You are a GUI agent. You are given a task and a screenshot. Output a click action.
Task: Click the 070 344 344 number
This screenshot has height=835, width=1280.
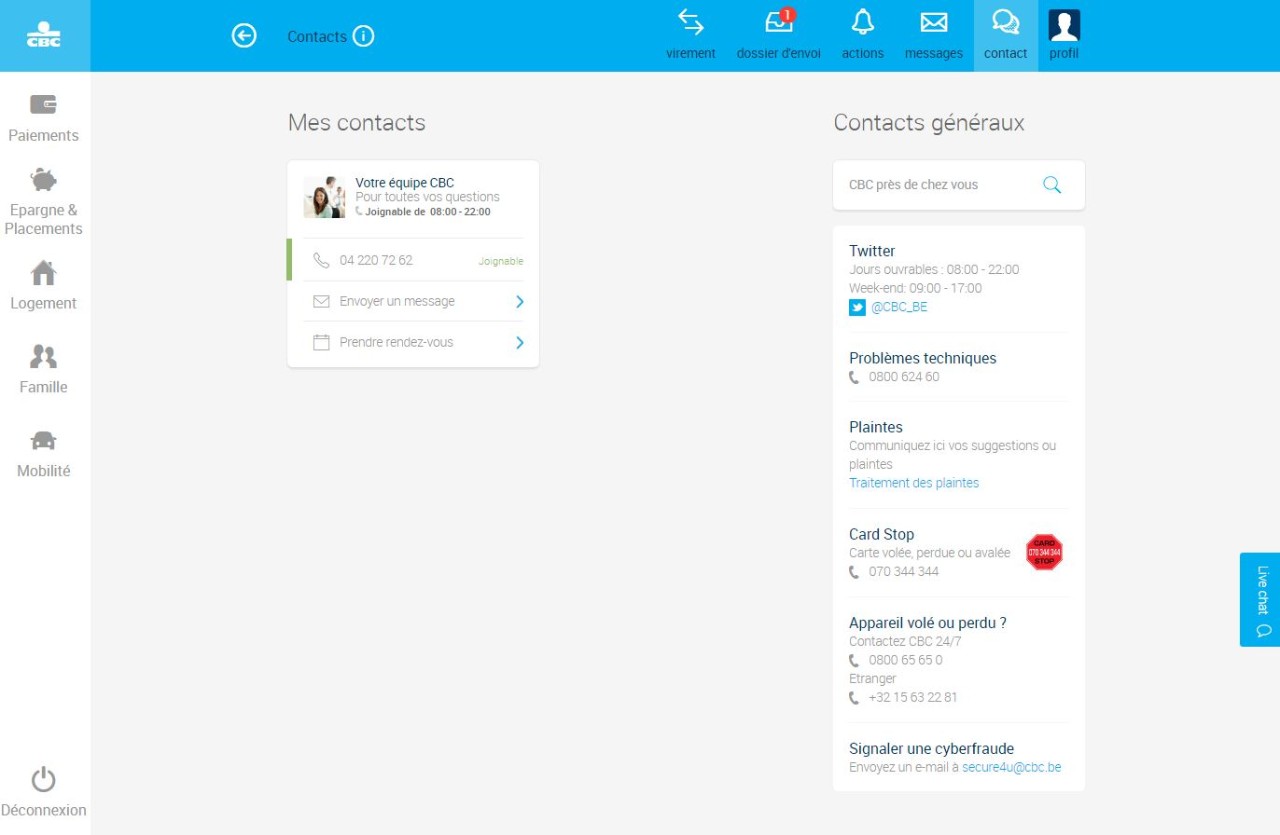click(904, 572)
